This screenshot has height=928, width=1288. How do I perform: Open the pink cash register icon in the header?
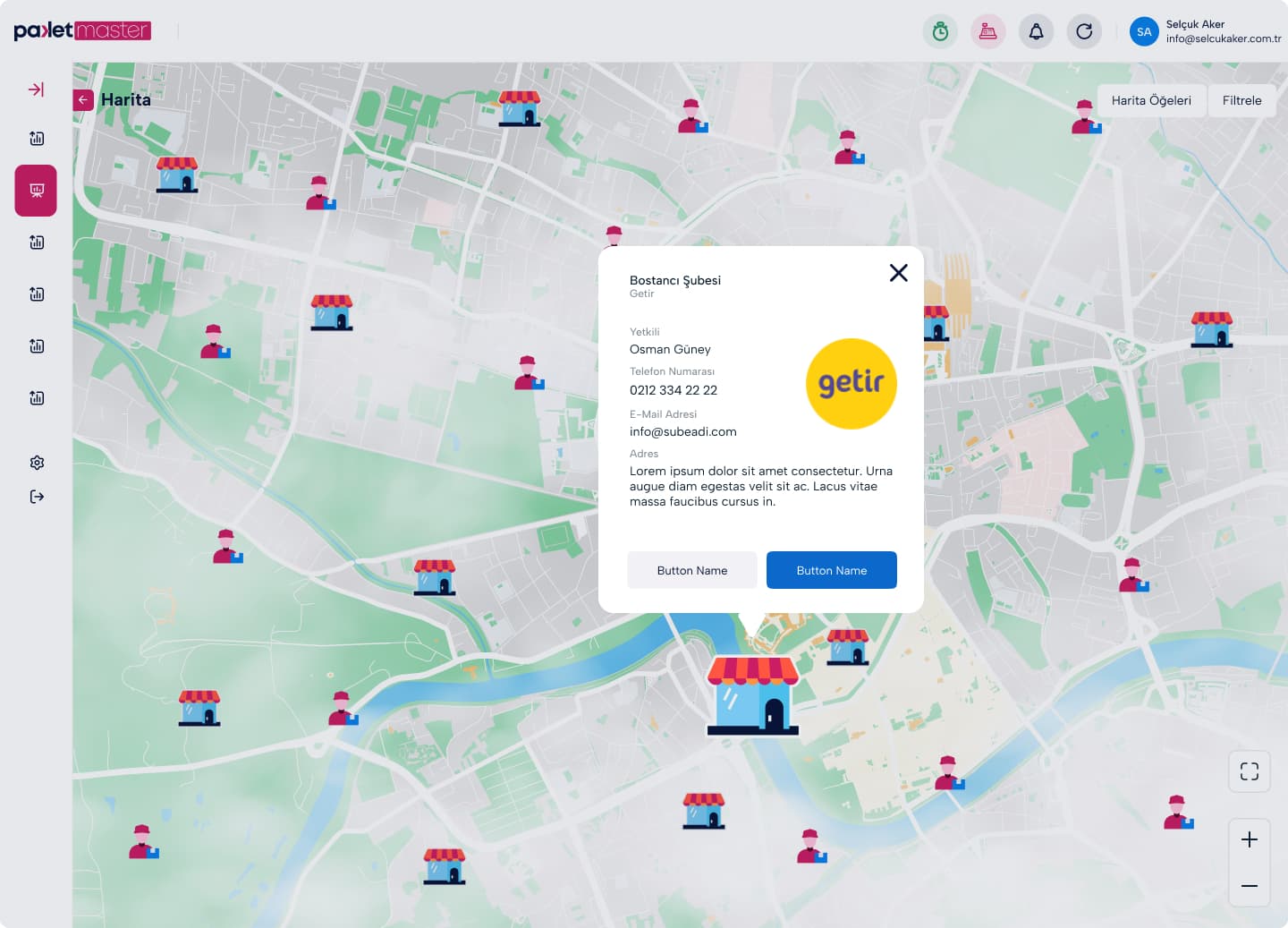(x=988, y=31)
